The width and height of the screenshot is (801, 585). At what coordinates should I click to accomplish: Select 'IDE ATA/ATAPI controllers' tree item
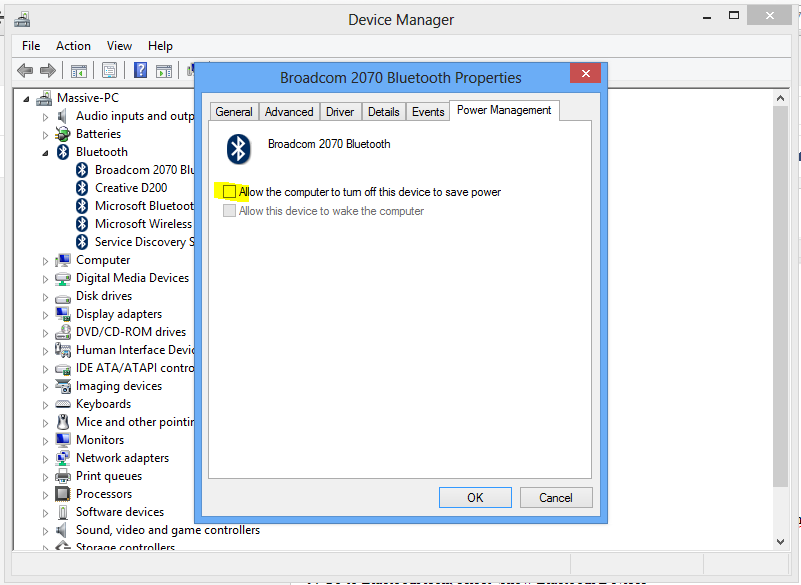click(135, 368)
